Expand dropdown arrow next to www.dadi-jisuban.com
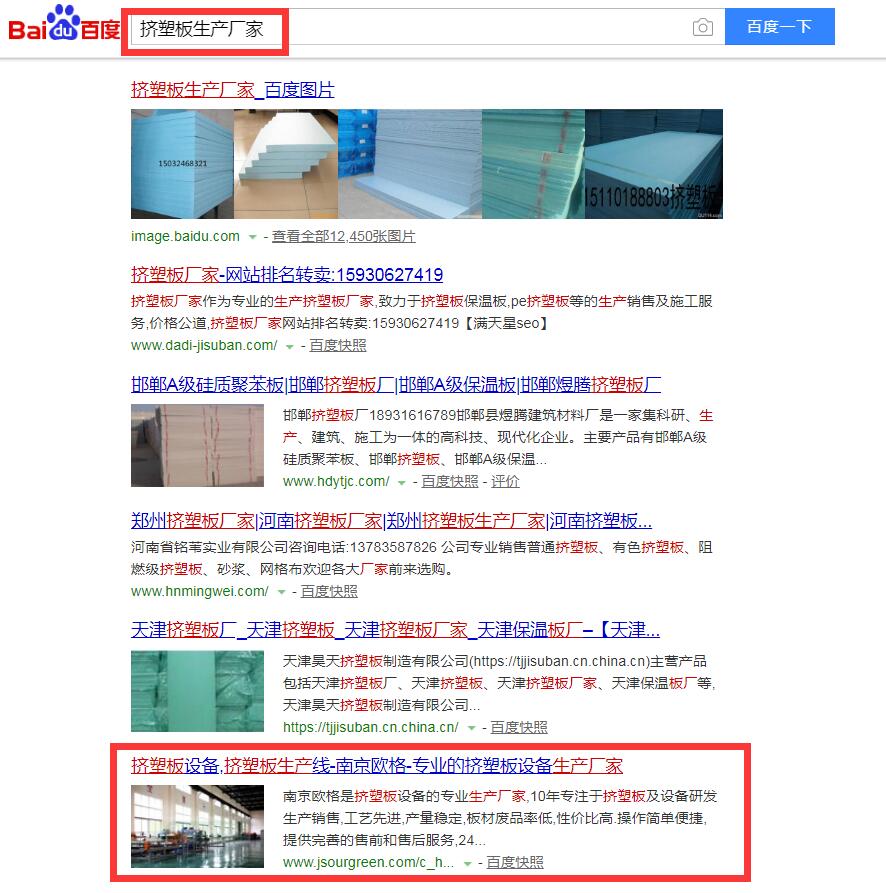The height and width of the screenshot is (893, 886). [289, 346]
